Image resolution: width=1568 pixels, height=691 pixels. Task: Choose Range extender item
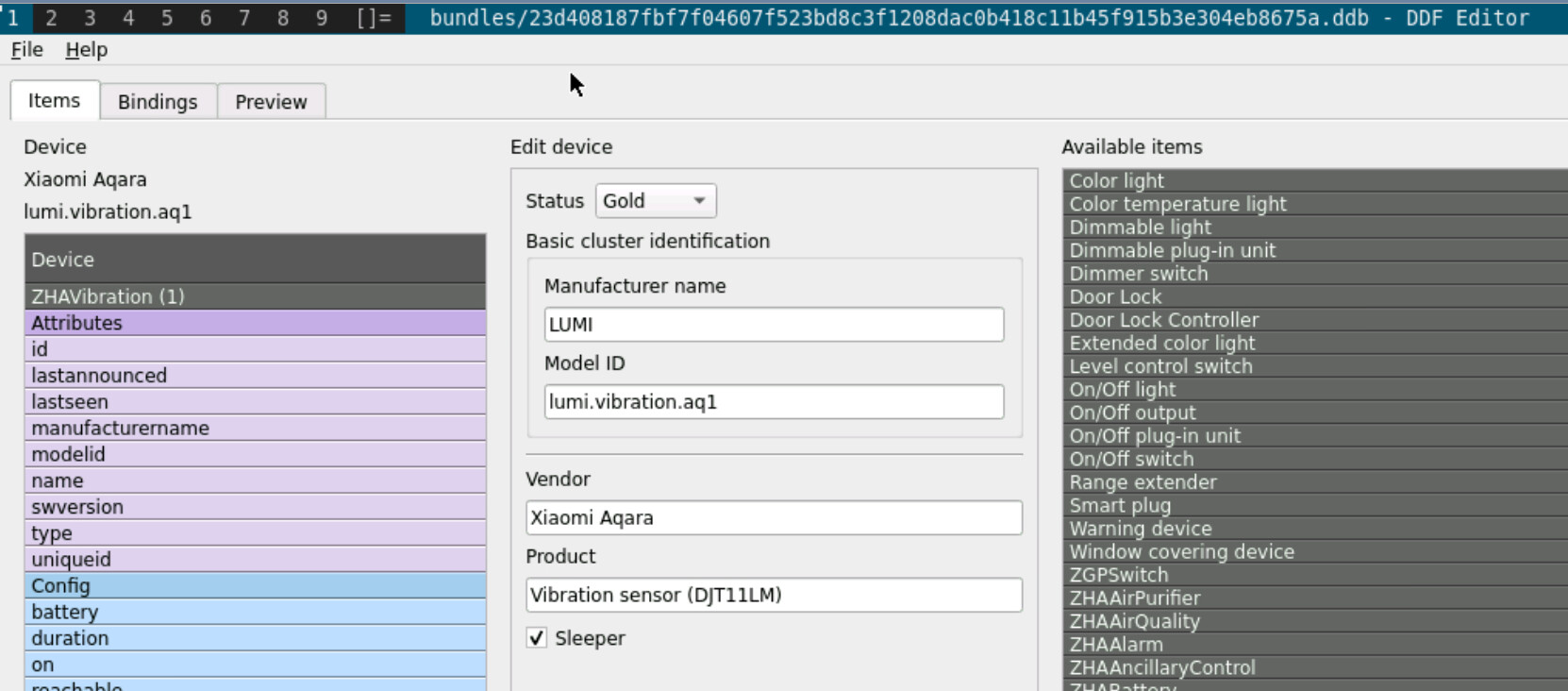pos(1315,482)
